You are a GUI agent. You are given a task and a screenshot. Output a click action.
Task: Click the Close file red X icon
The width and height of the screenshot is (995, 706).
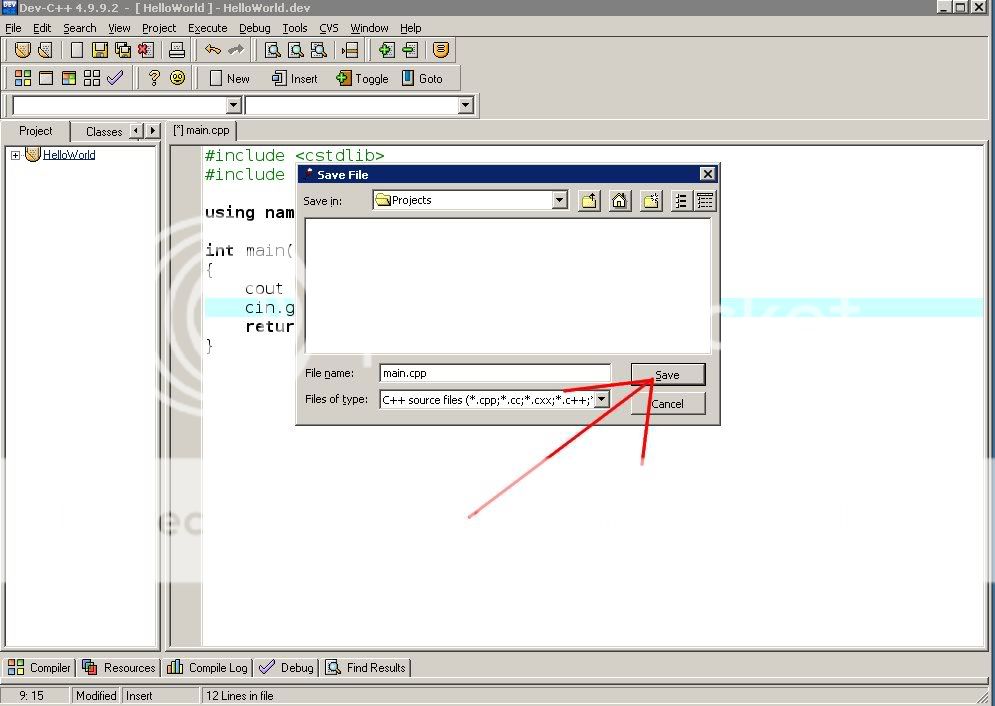[x=146, y=49]
